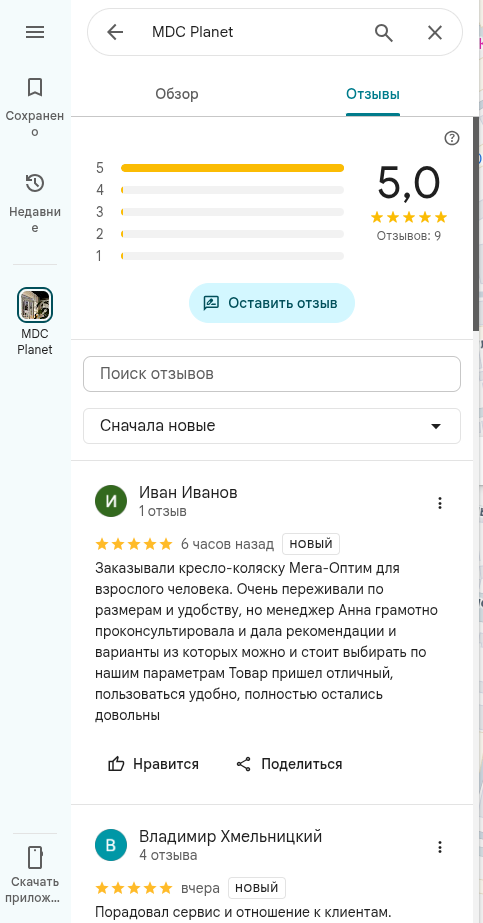Expand the Сначала новые sort dropdown
This screenshot has width=483, height=923.
tap(272, 426)
